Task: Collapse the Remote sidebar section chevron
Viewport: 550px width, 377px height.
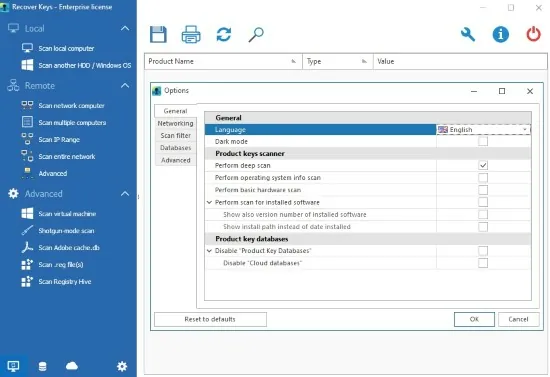Action: point(125,85)
